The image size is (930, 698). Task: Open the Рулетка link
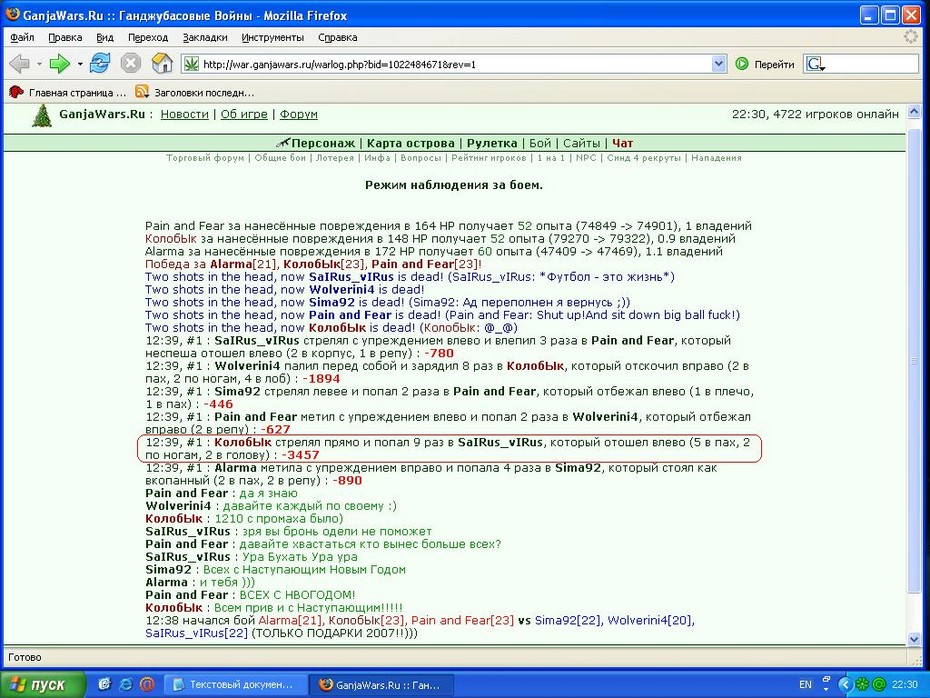[492, 143]
